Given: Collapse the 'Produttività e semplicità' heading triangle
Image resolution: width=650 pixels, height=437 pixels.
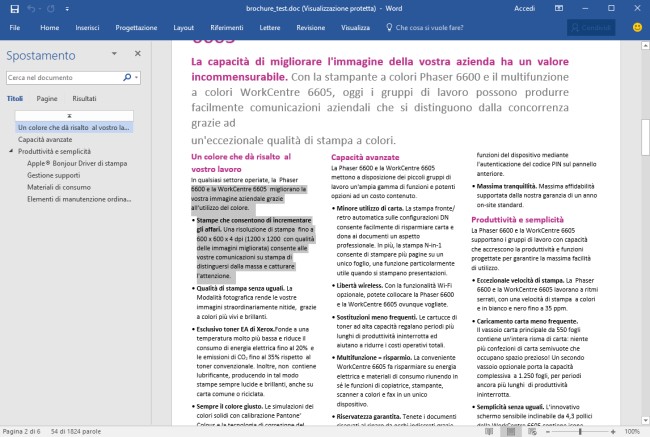Looking at the screenshot, I should [11, 151].
